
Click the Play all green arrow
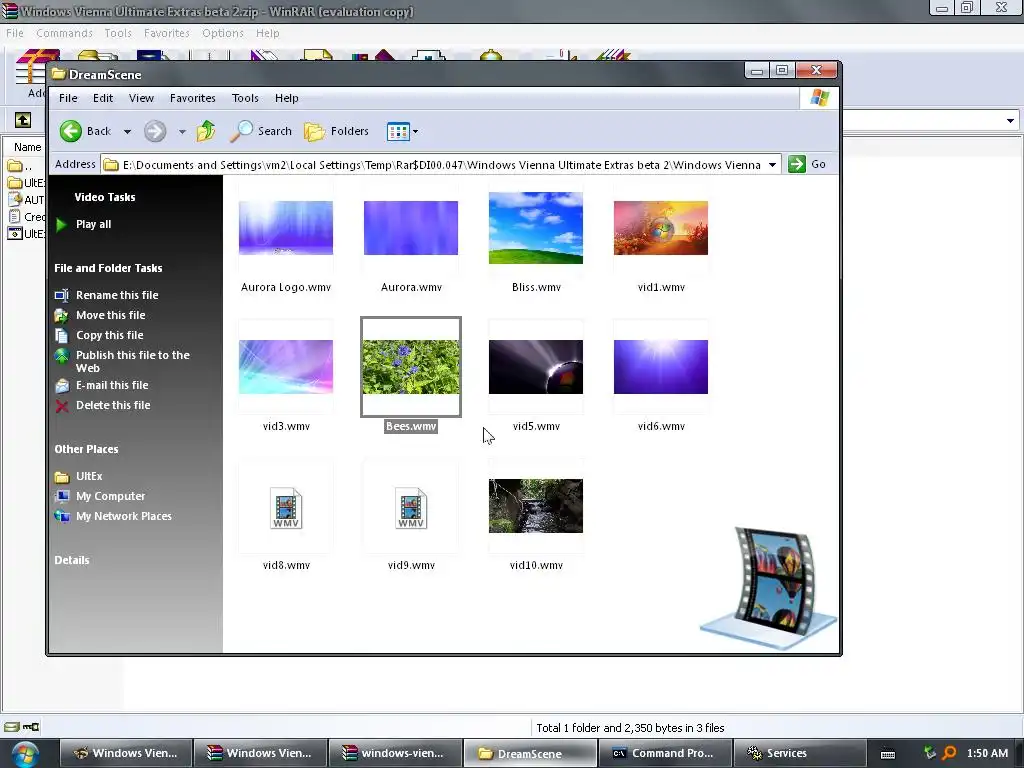click(x=61, y=225)
